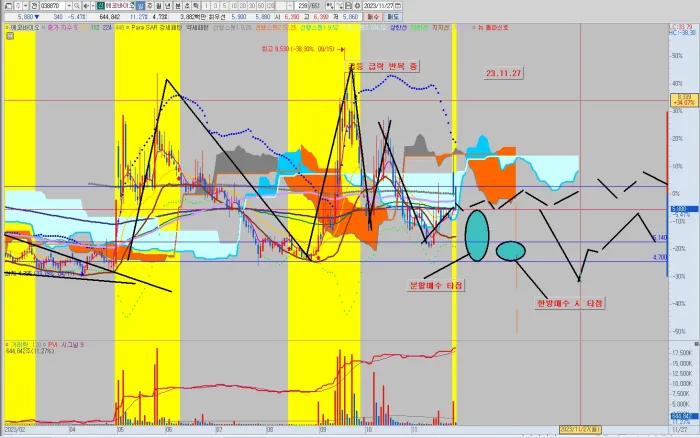Select the '23.11.27' annotation text box

click(x=504, y=73)
